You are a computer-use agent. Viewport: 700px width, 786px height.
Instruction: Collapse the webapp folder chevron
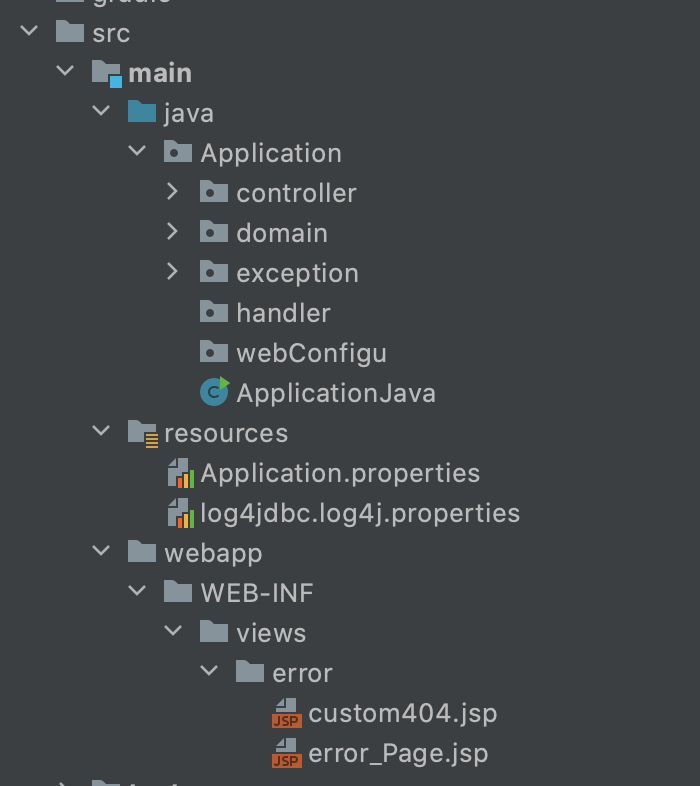click(101, 551)
